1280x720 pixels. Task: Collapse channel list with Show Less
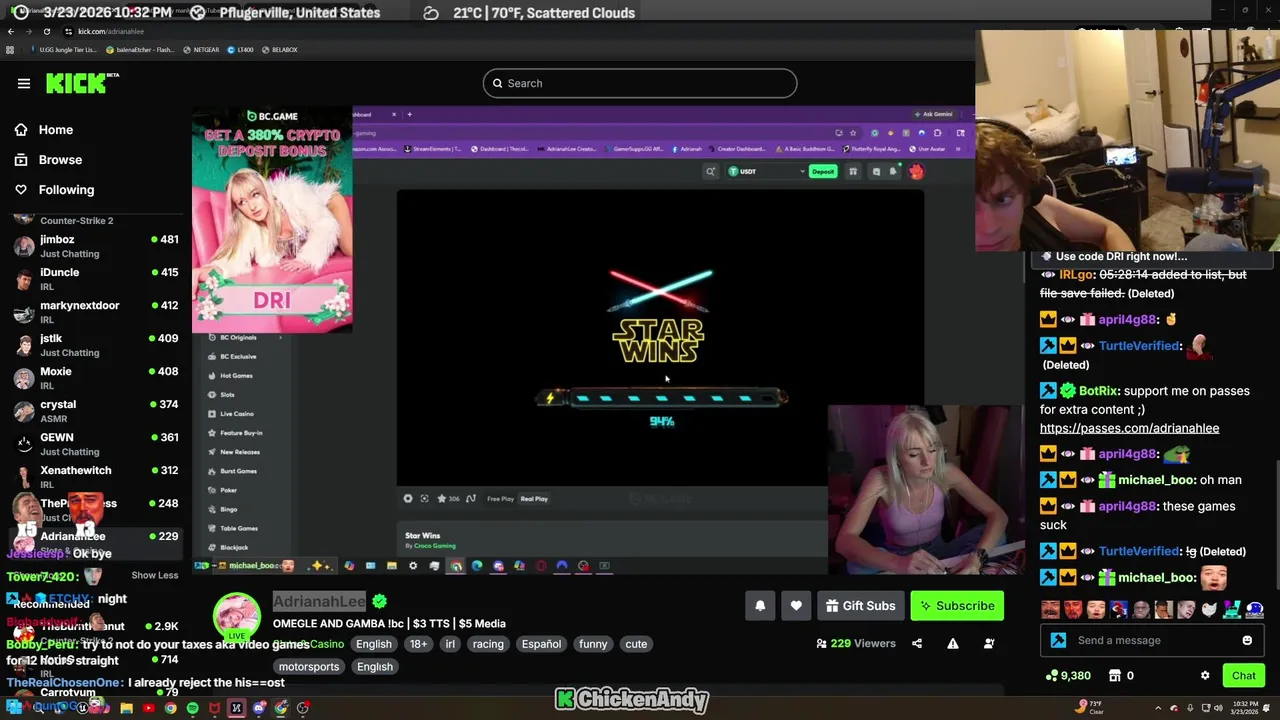click(x=155, y=575)
